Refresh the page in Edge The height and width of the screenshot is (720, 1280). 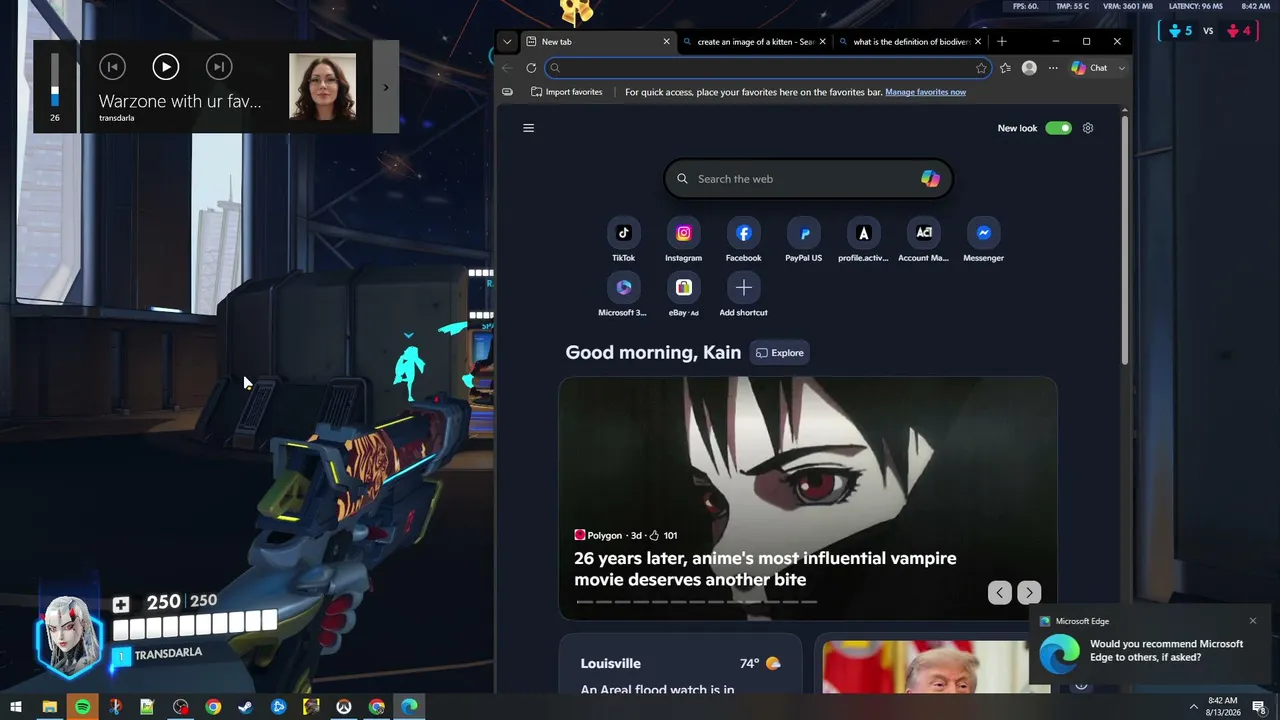[531, 68]
